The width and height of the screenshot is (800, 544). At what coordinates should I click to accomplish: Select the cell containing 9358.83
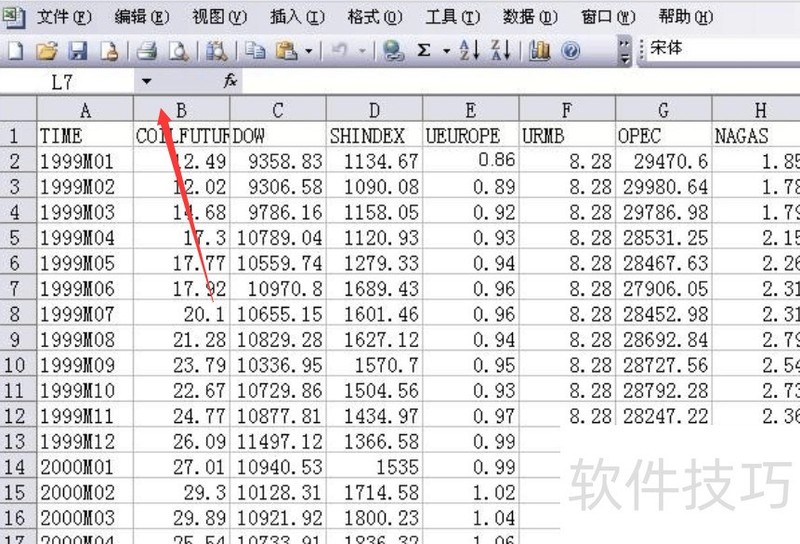(278, 161)
